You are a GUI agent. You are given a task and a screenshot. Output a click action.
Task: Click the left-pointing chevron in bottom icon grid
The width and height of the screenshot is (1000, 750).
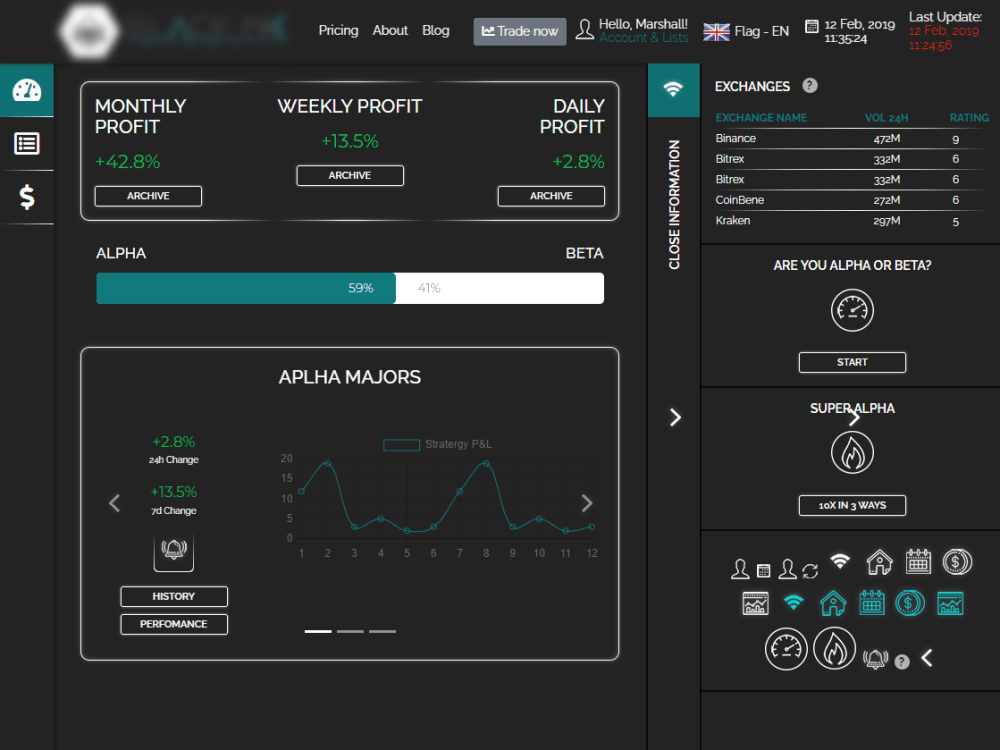[x=927, y=658]
